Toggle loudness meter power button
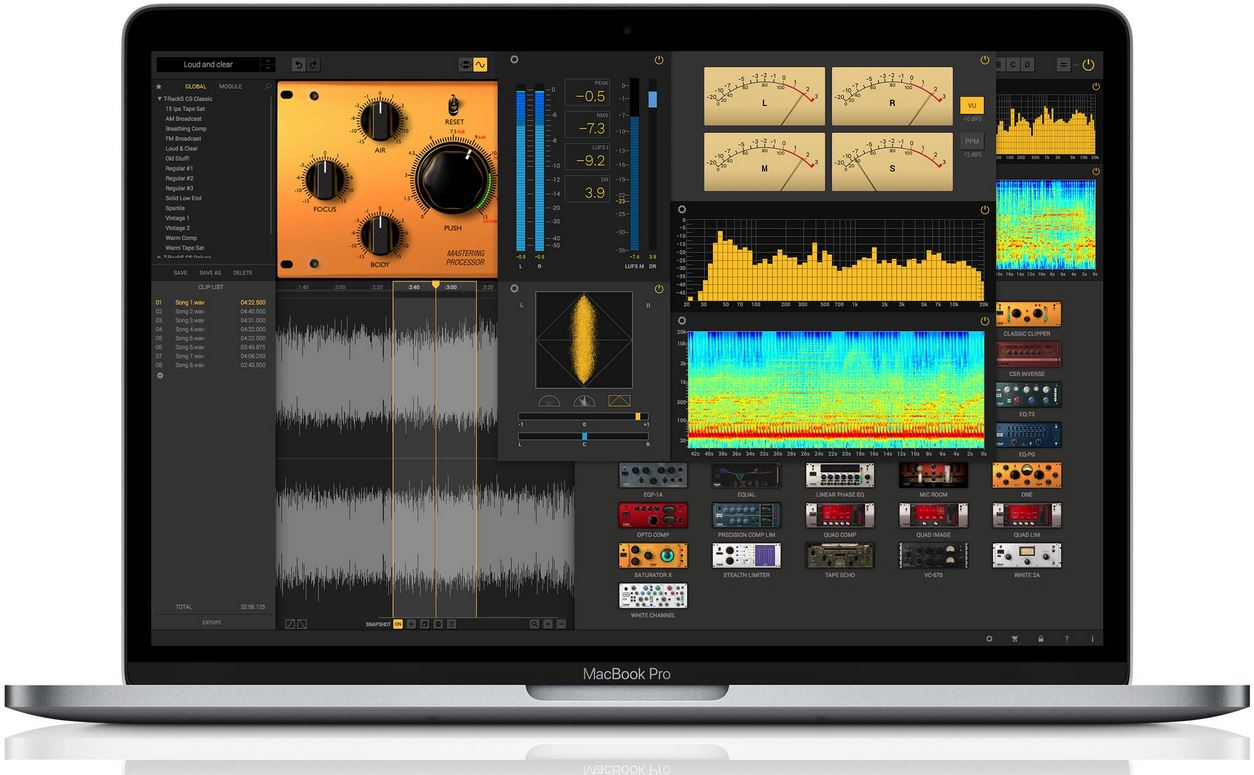Image resolution: width=1254 pixels, height=775 pixels. pyautogui.click(x=659, y=60)
